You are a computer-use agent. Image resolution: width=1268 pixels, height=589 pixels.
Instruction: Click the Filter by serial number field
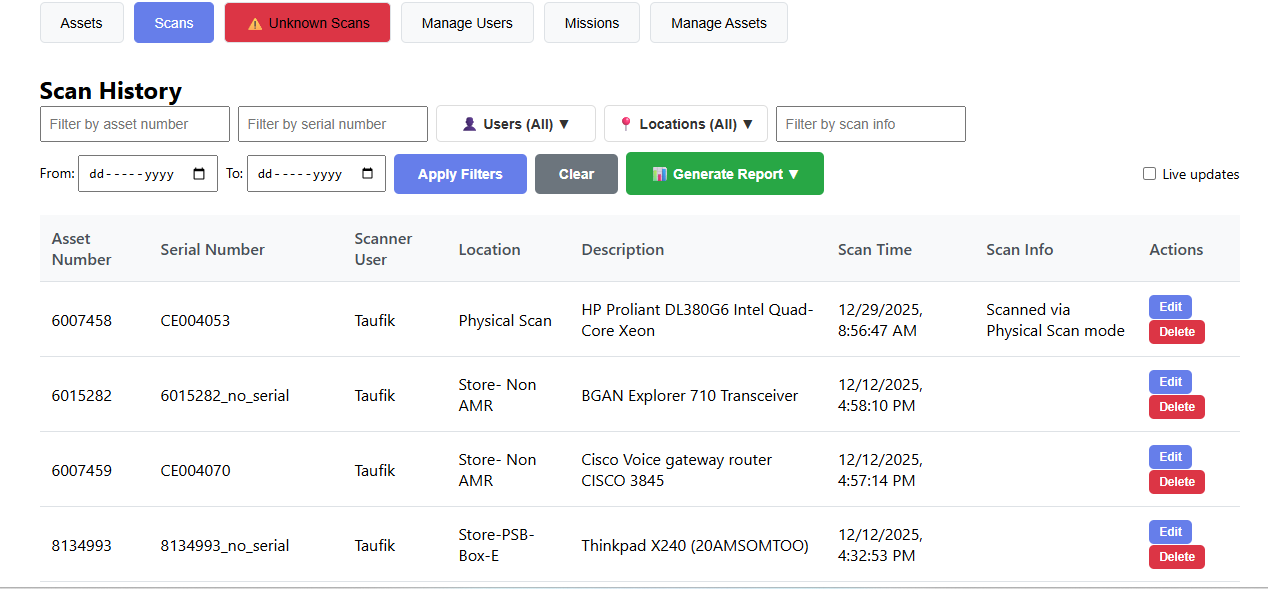(x=333, y=124)
